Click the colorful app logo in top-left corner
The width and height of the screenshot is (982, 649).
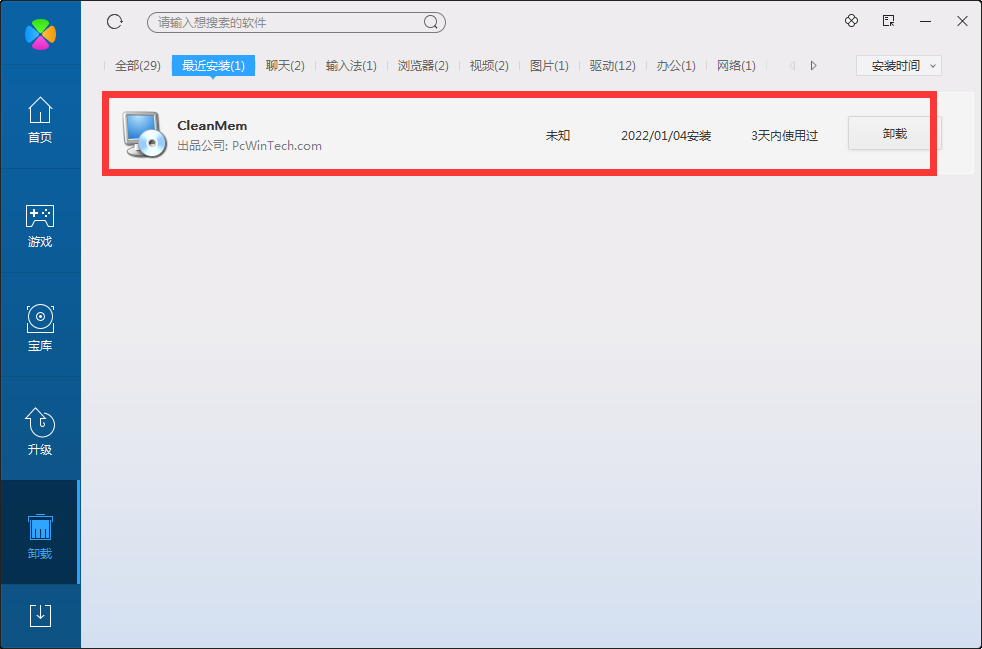coord(40,32)
